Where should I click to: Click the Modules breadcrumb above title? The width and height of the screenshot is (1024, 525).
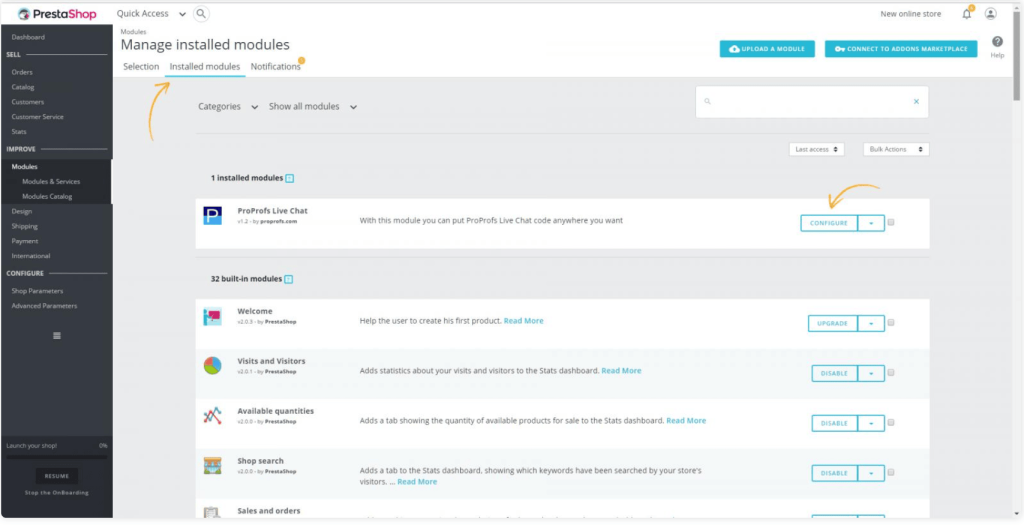point(133,31)
